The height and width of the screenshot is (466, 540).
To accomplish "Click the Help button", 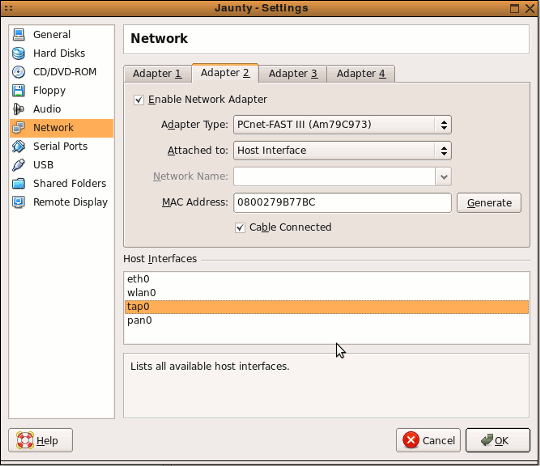I will 40,440.
